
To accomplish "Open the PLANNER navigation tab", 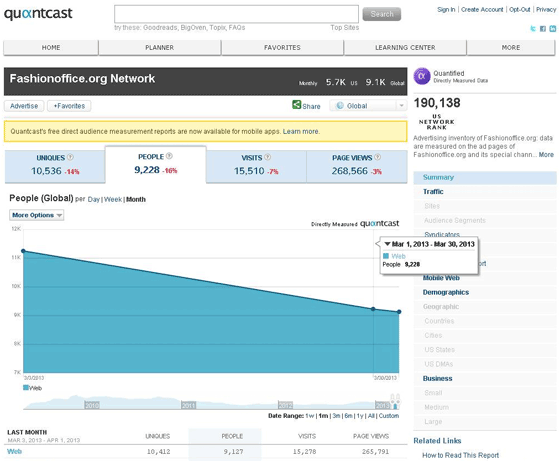I will pos(160,47).
